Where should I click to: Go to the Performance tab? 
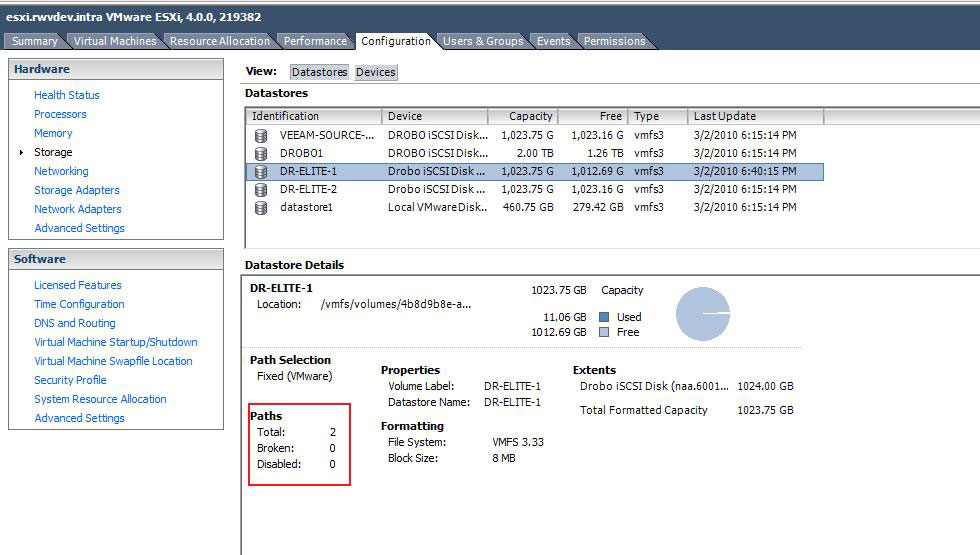315,41
